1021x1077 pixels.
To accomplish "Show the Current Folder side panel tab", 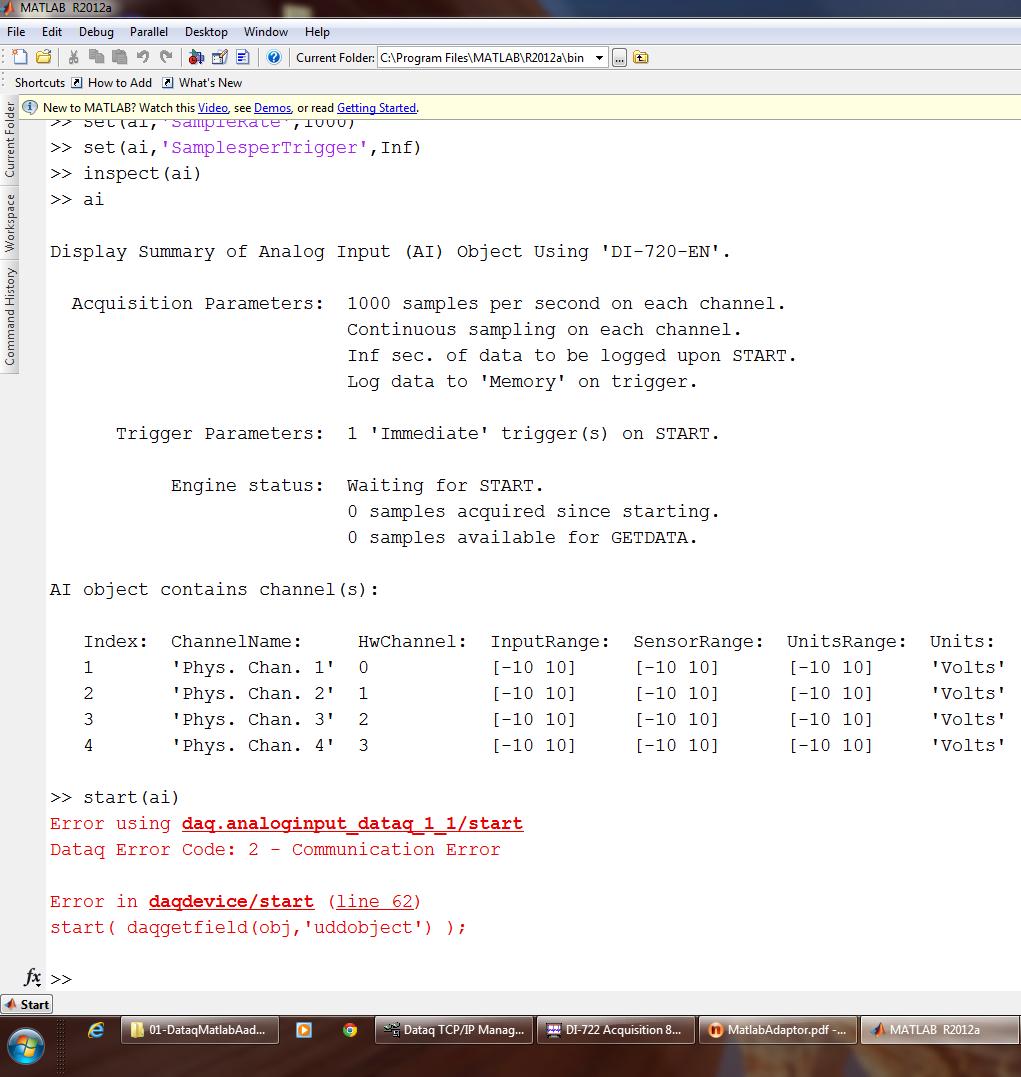I will (x=10, y=140).
